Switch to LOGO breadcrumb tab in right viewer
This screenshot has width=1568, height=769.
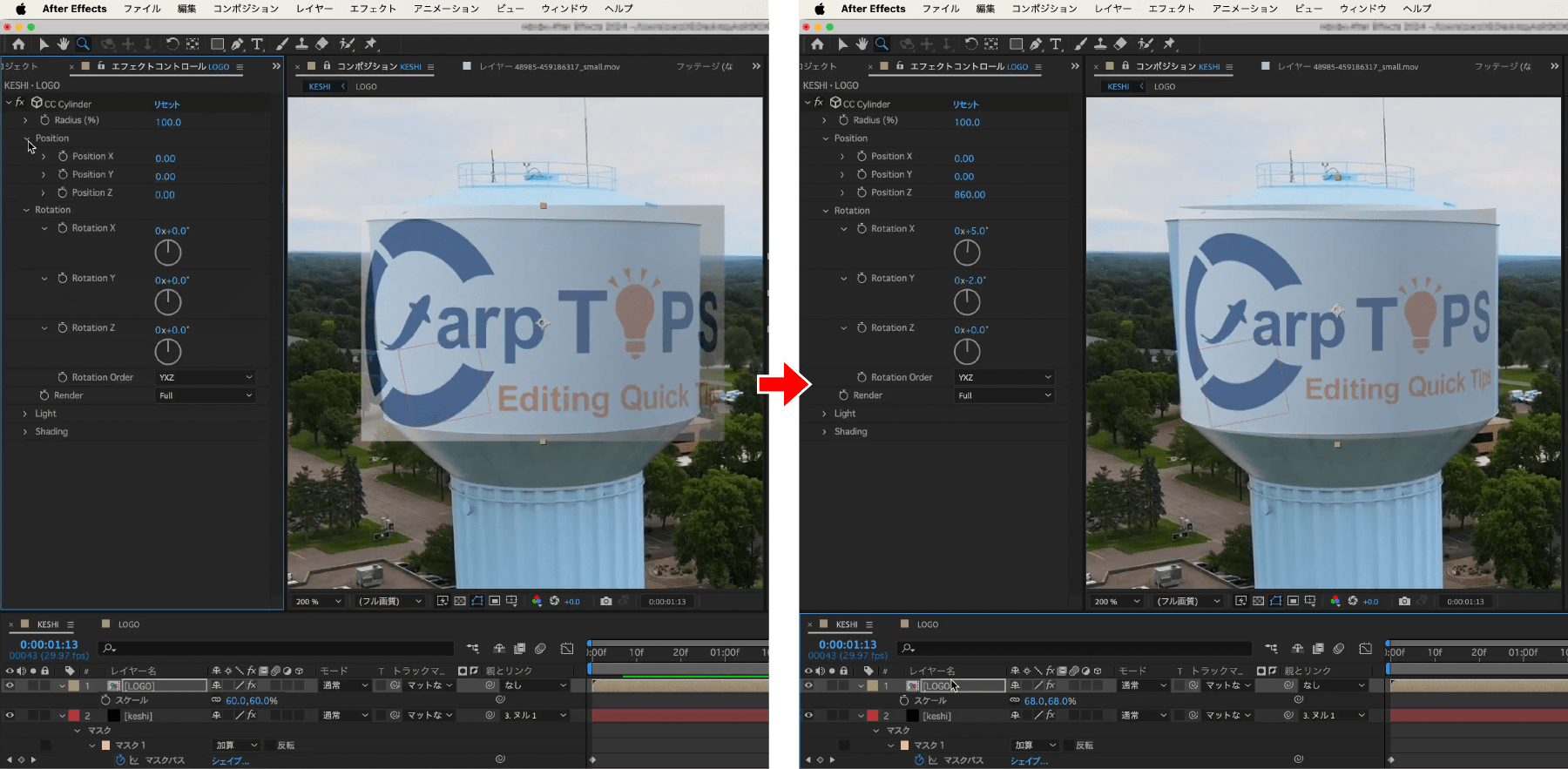(x=1165, y=86)
